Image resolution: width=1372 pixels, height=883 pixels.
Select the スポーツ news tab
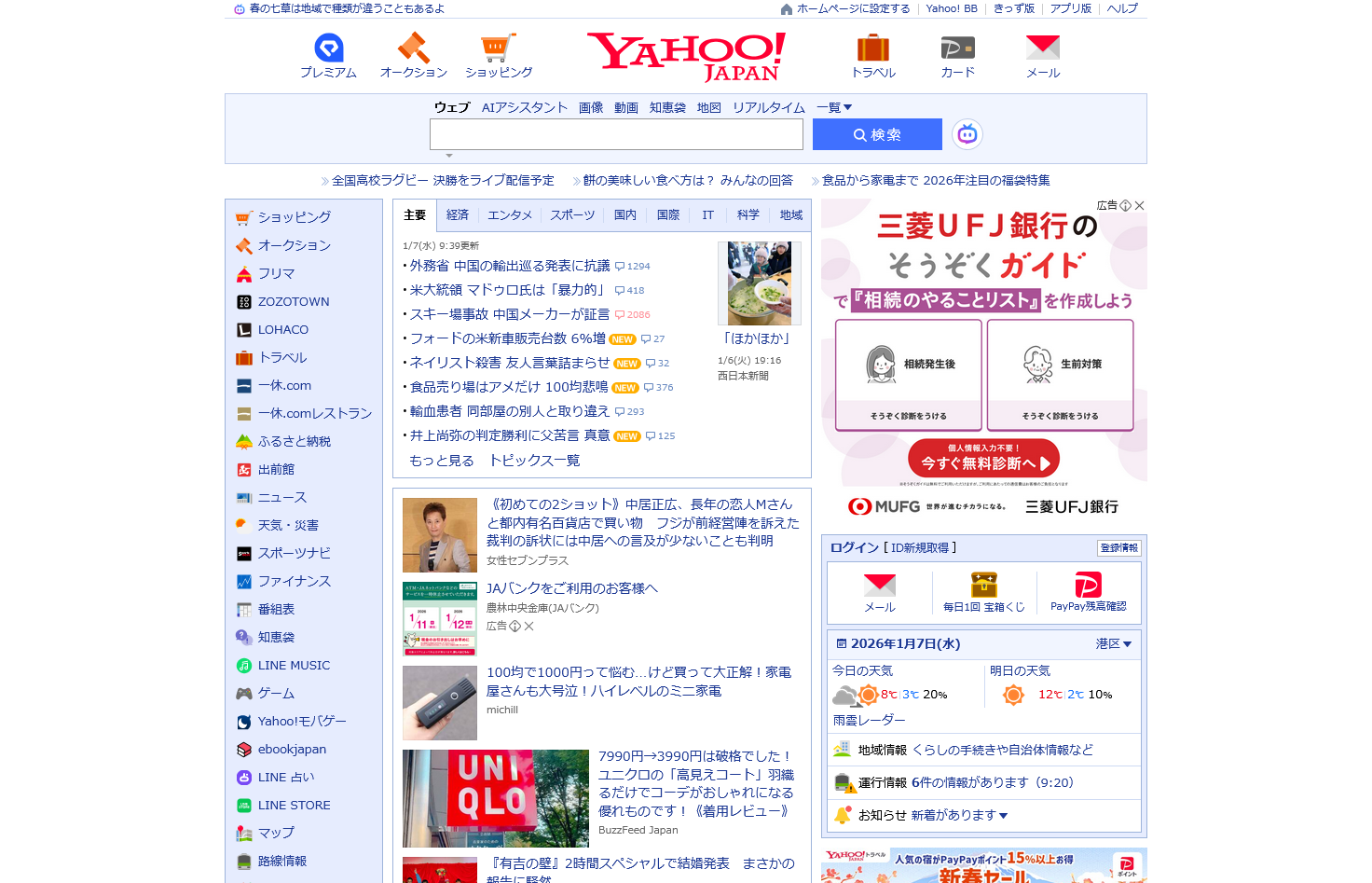coord(572,215)
